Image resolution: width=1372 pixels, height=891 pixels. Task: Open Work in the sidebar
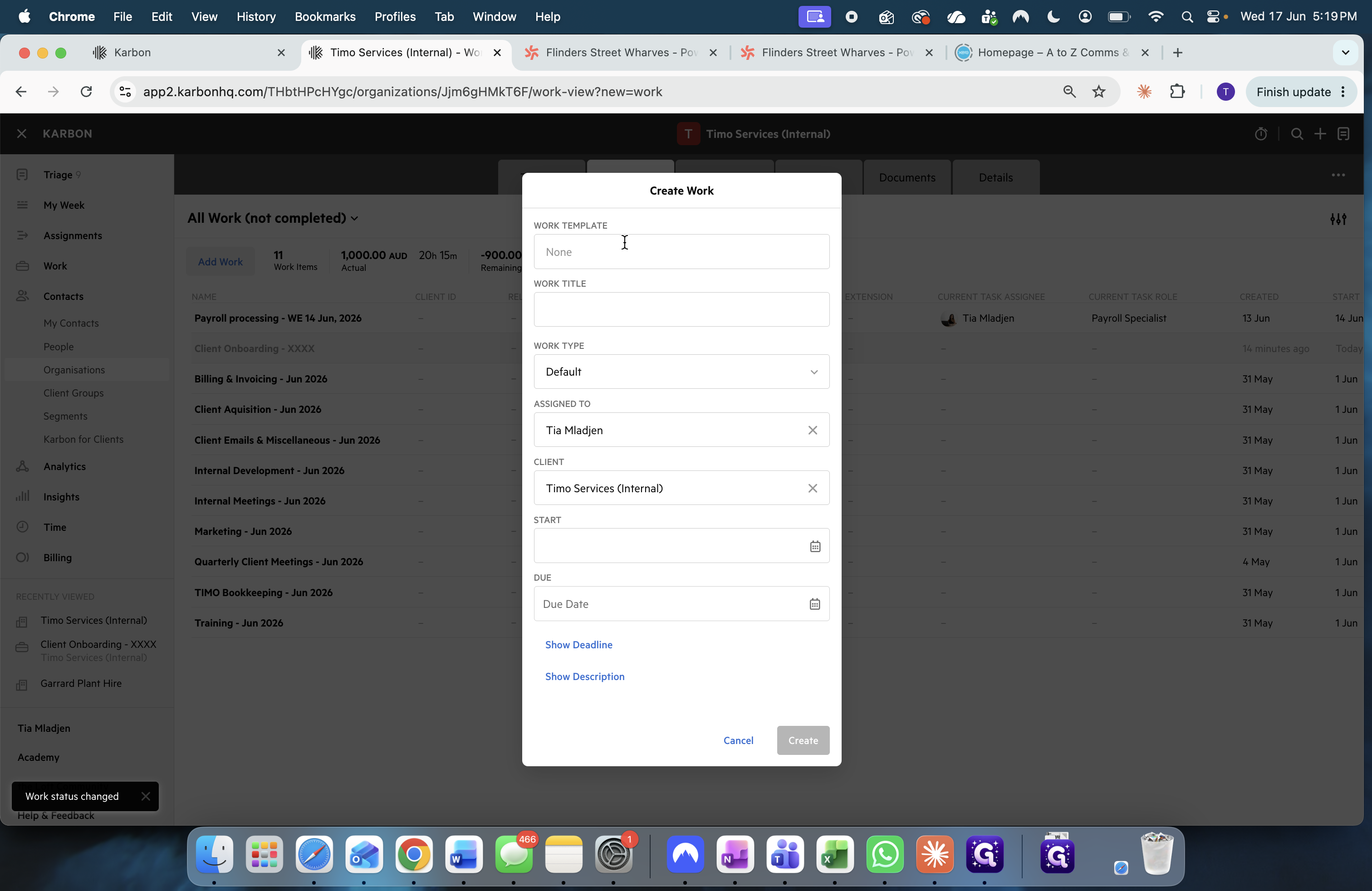click(55, 266)
